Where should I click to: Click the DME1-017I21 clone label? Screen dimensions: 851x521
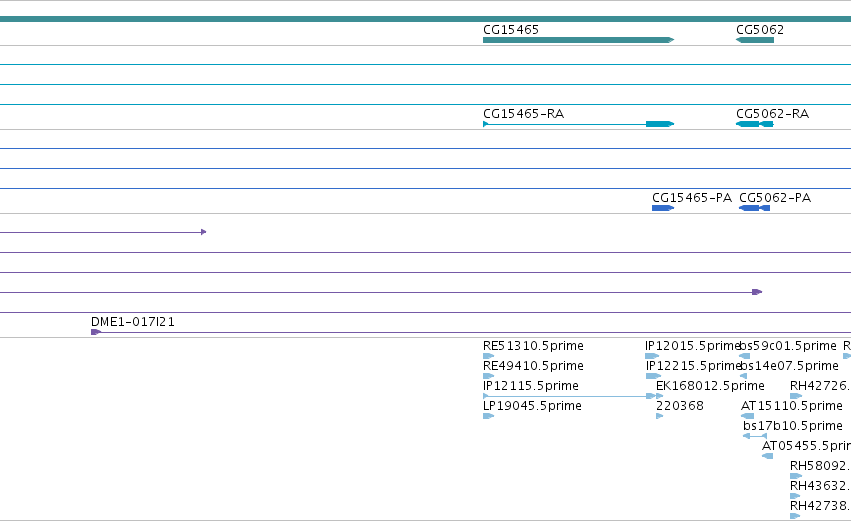(x=133, y=322)
